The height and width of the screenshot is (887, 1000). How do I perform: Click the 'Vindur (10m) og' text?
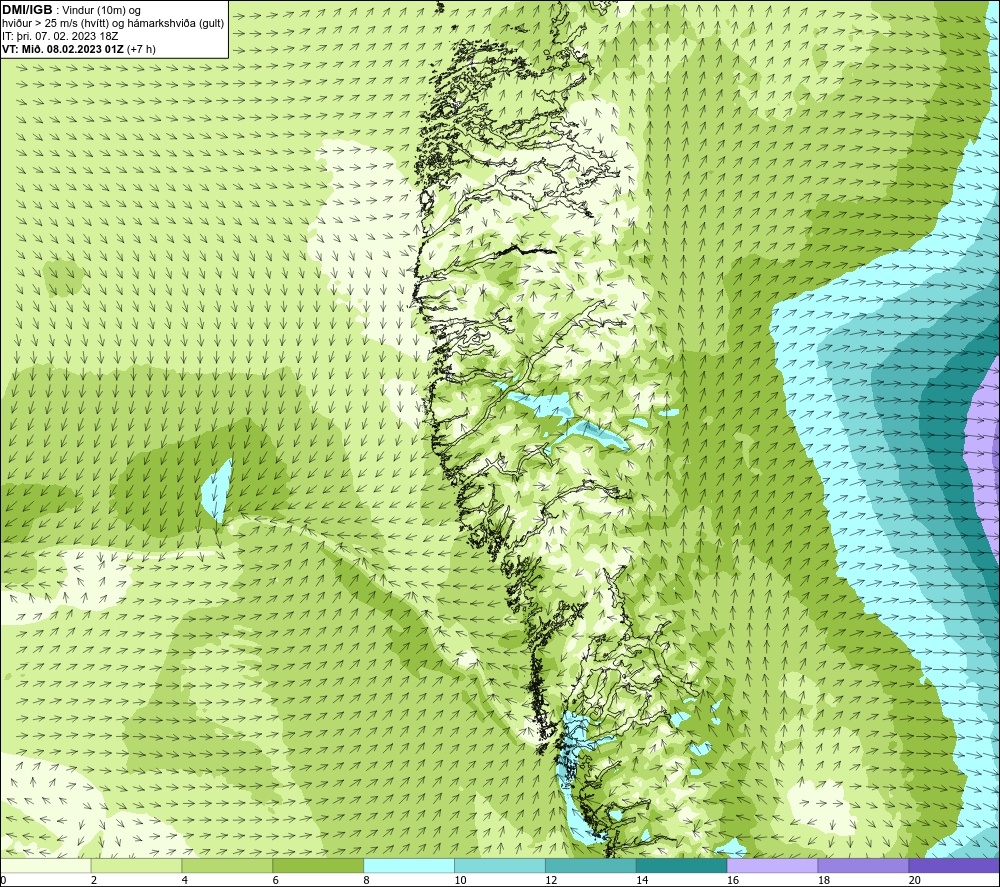click(x=101, y=11)
